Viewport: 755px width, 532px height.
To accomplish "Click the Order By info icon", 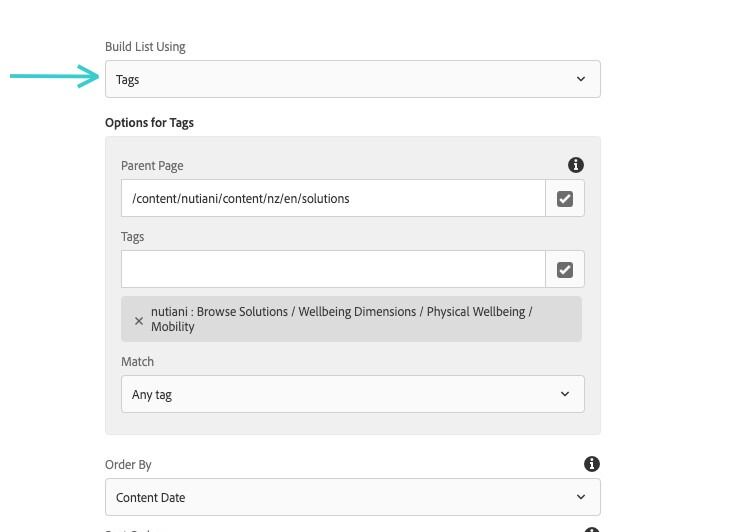I will click(592, 464).
